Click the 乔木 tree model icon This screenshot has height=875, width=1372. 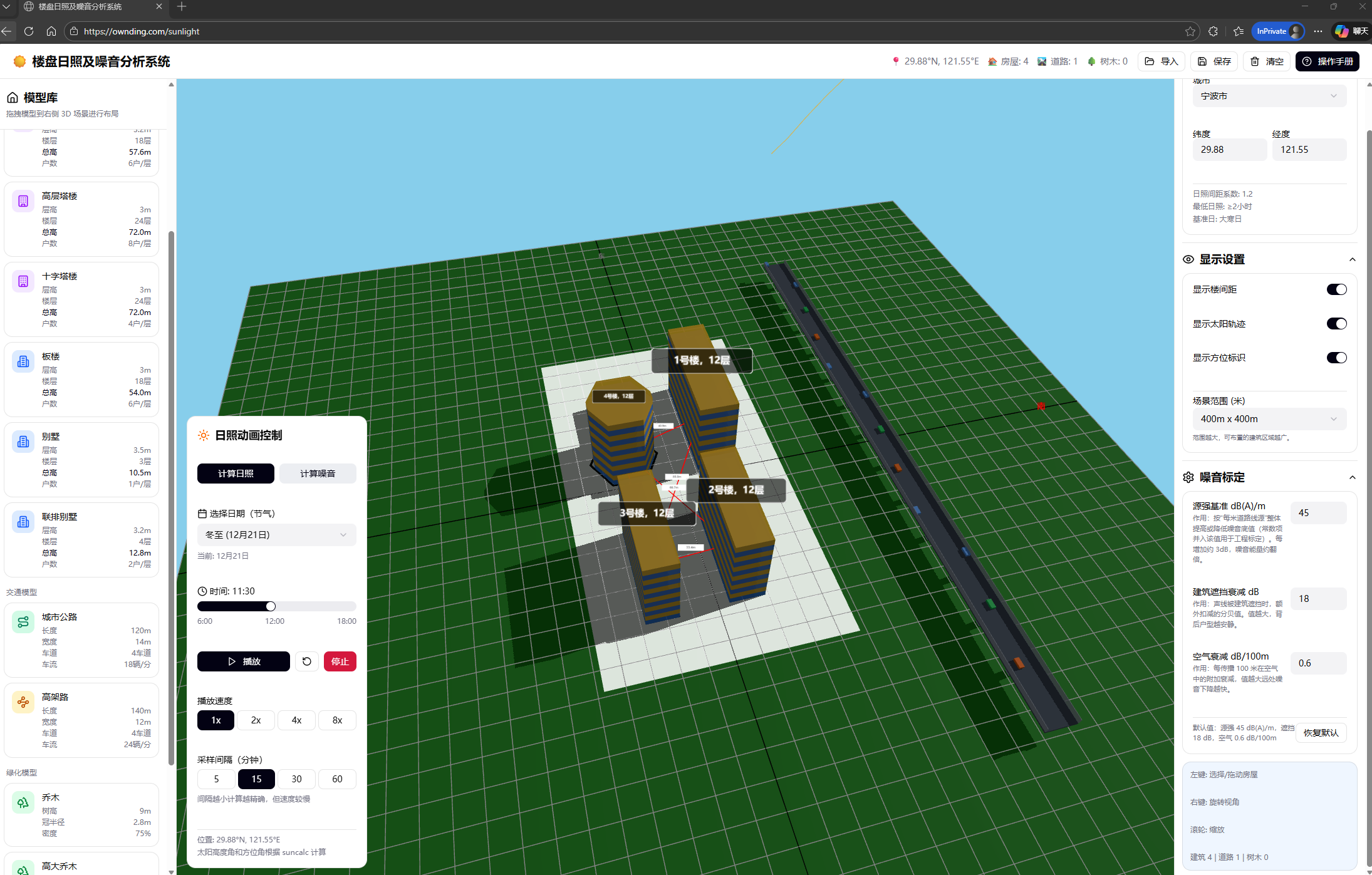[23, 802]
